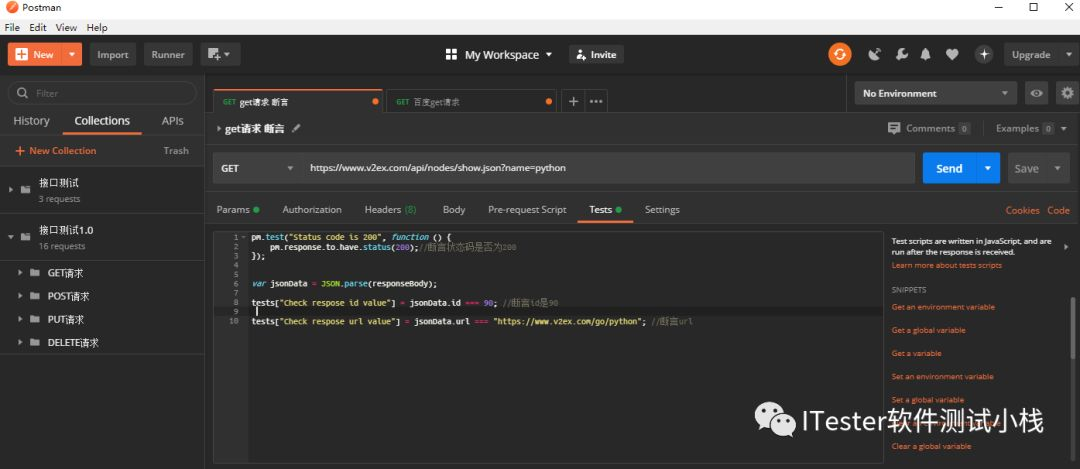Open the Body tab
Screen dimensions: 1080x469
(x=454, y=209)
